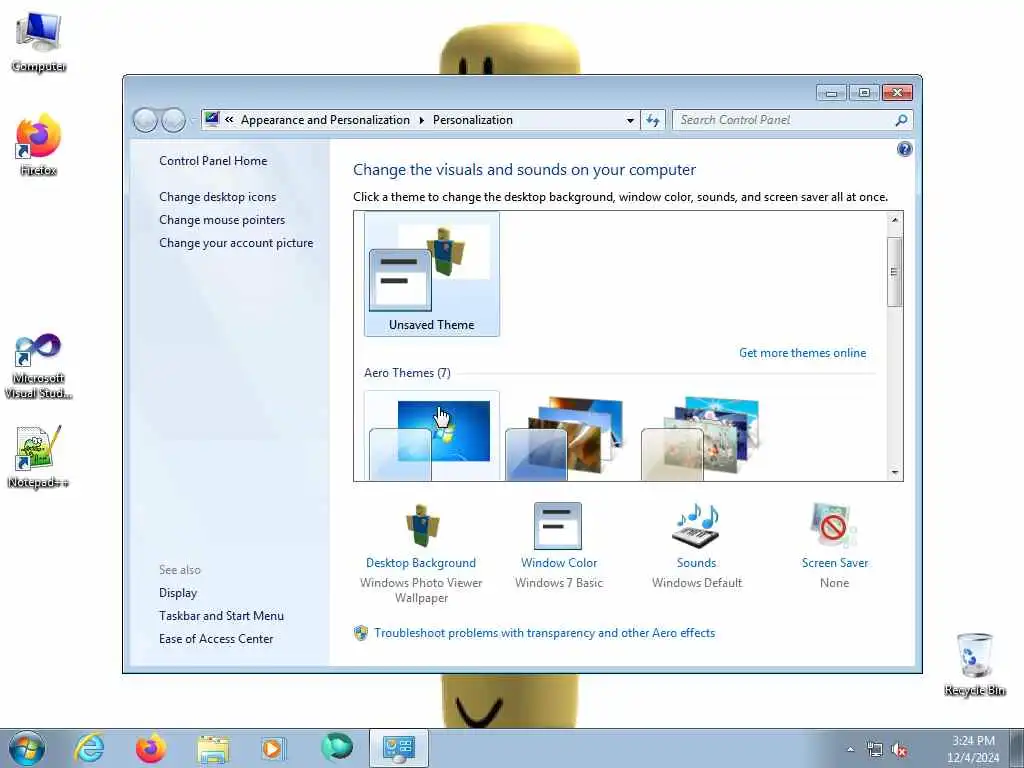The image size is (1024, 768).
Task: Click the green round taskbar application icon
Action: (x=337, y=747)
